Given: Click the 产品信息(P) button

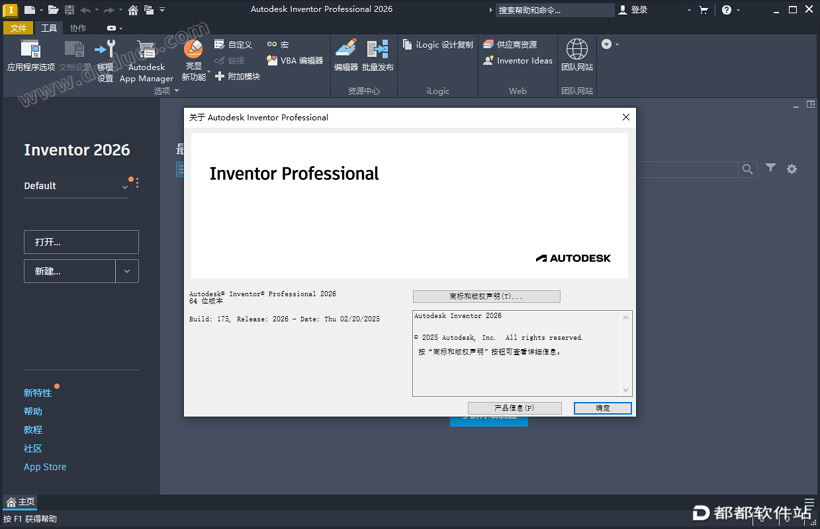Looking at the screenshot, I should click(x=515, y=408).
